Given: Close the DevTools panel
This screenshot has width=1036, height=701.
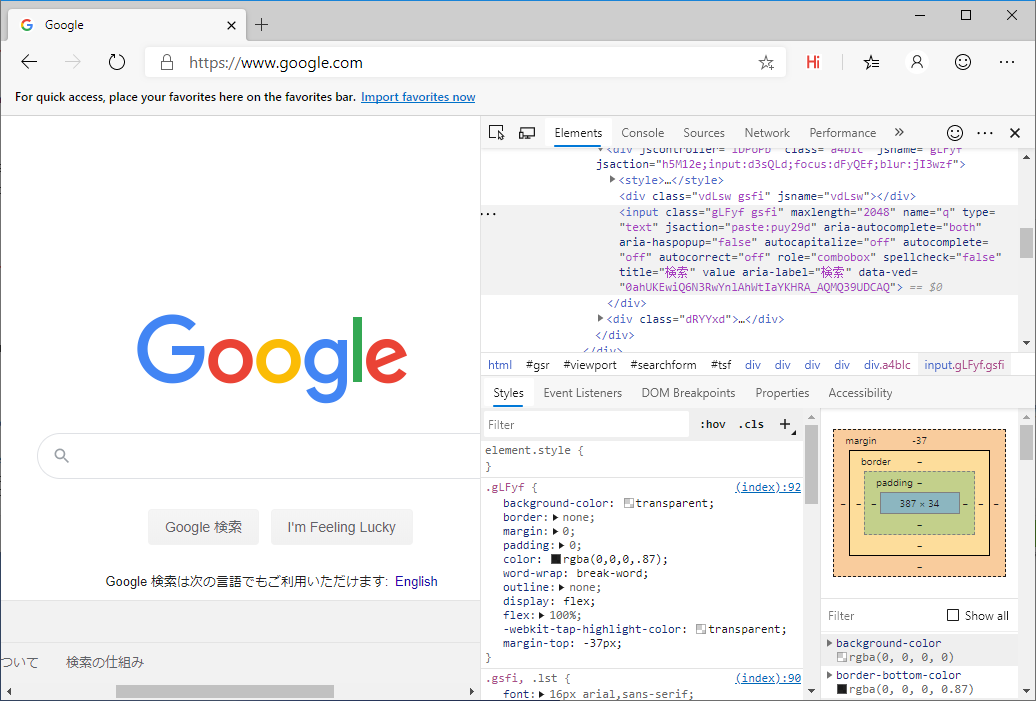Looking at the screenshot, I should tap(1015, 133).
